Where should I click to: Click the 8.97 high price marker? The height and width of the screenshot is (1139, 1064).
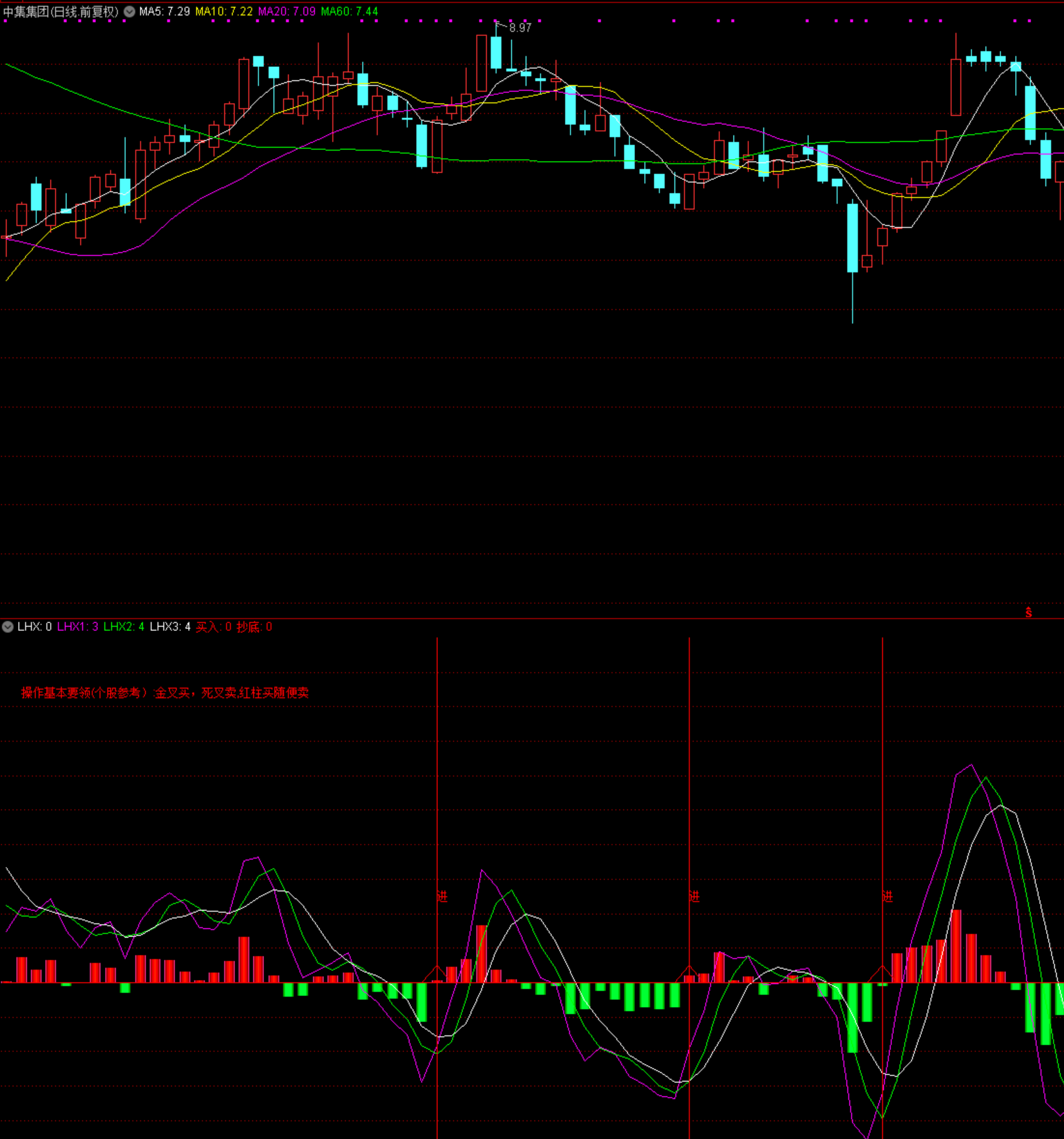coord(520,28)
